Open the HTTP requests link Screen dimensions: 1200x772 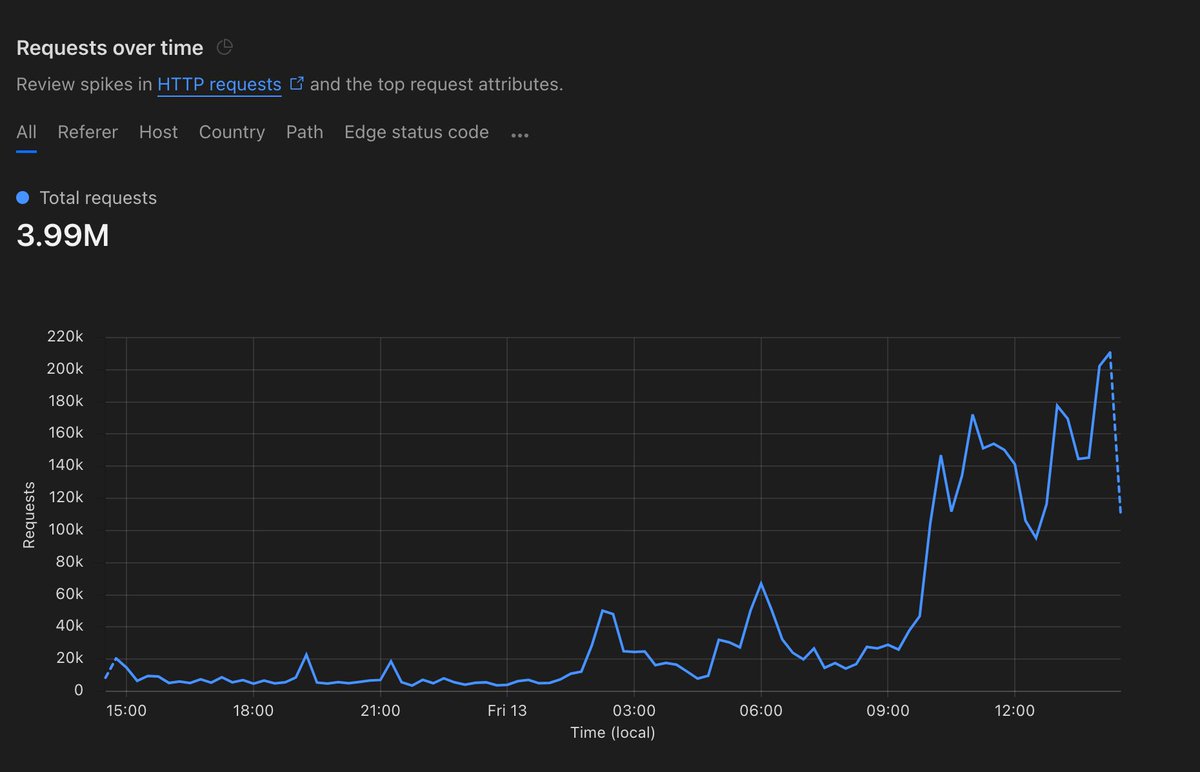(x=219, y=84)
